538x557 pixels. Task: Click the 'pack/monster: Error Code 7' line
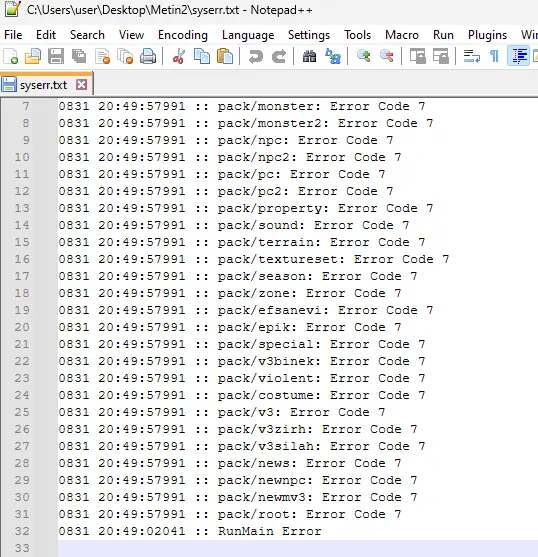click(x=241, y=106)
